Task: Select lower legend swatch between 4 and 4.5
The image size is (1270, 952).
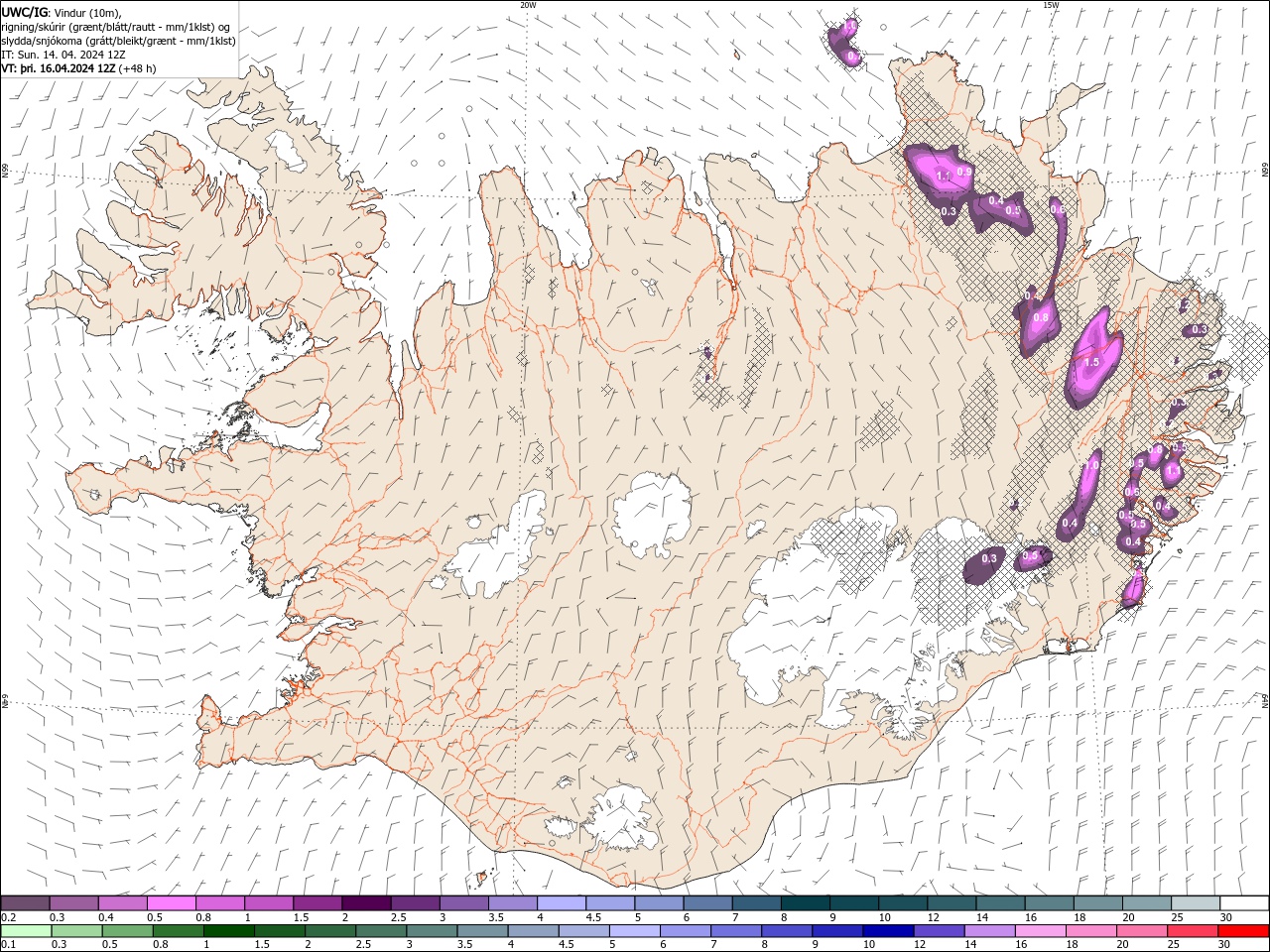Action: 532,931
